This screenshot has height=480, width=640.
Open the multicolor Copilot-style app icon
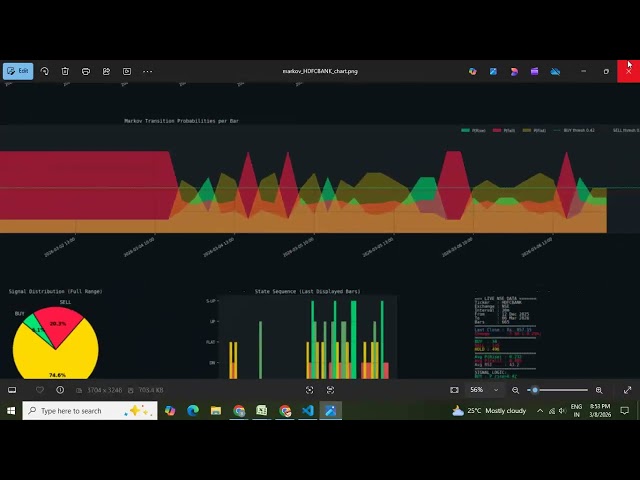click(x=473, y=71)
